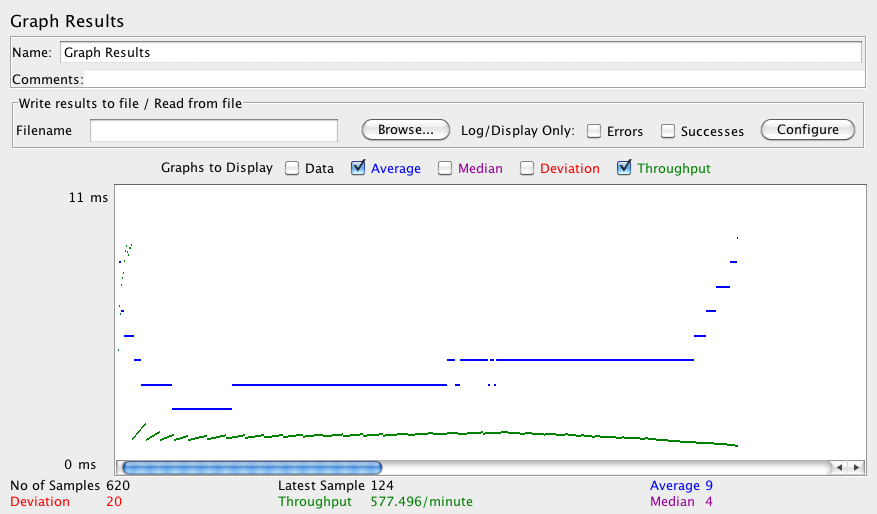
Task: Enable the Successes only checkbox
Action: [668, 131]
